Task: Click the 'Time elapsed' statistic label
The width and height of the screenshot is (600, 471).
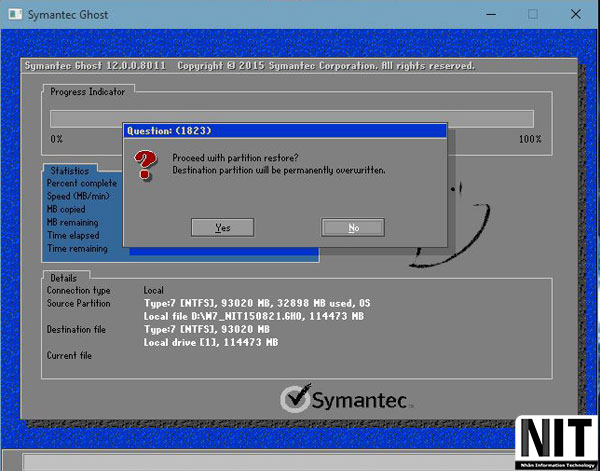Action: point(73,235)
